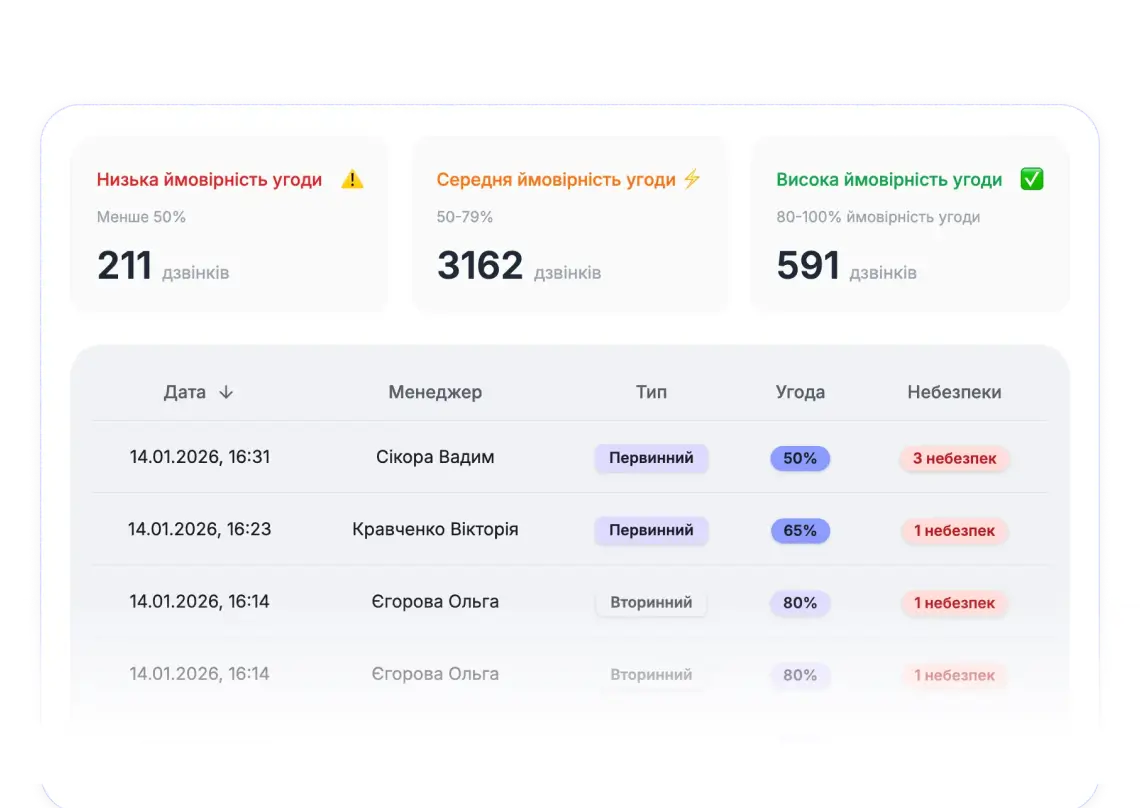Click the lightning icon on medium probability card
The height and width of the screenshot is (808, 1140).
point(692,179)
